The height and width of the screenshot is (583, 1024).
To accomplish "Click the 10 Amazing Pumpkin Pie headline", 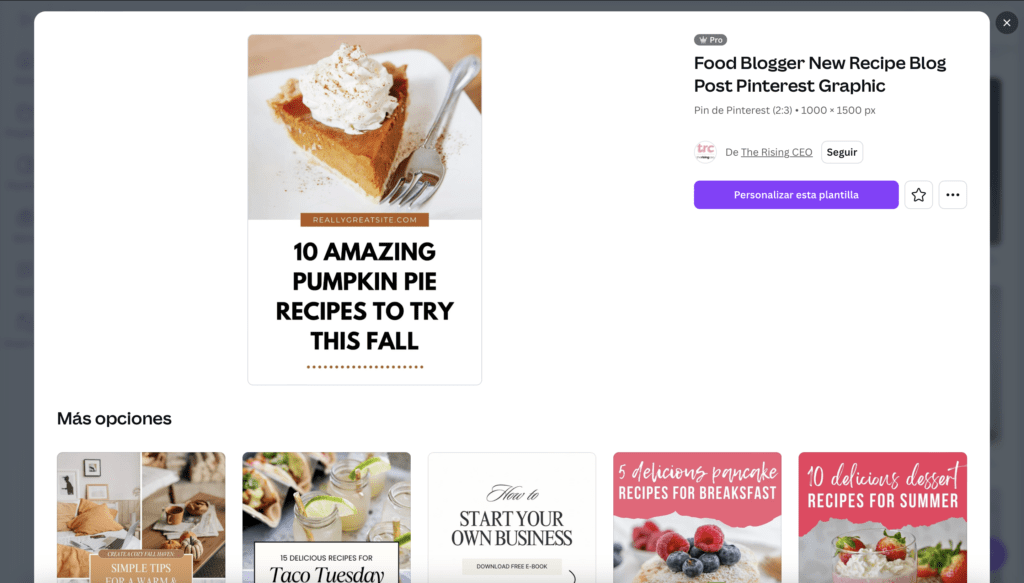I will (x=364, y=296).
